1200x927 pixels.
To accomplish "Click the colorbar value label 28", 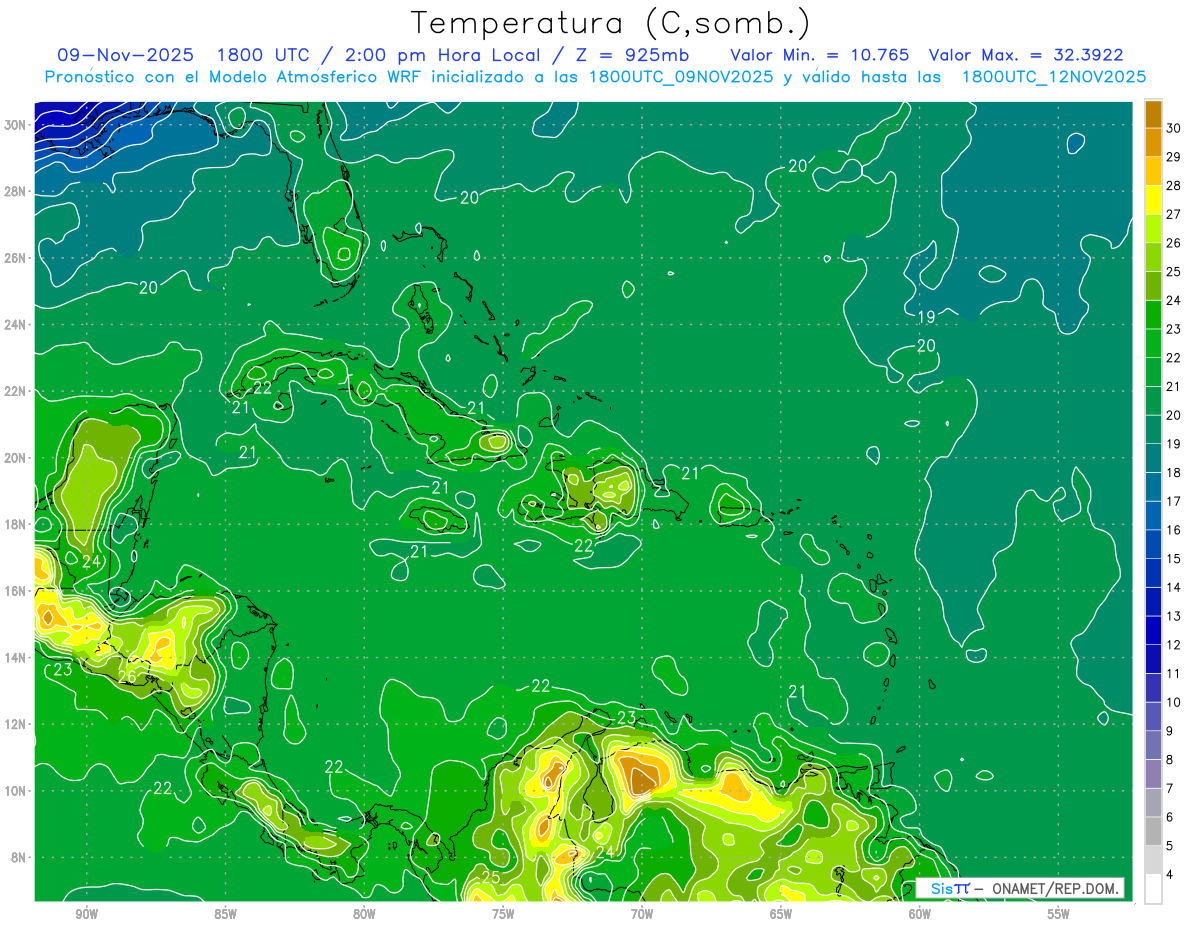I will coord(1174,186).
